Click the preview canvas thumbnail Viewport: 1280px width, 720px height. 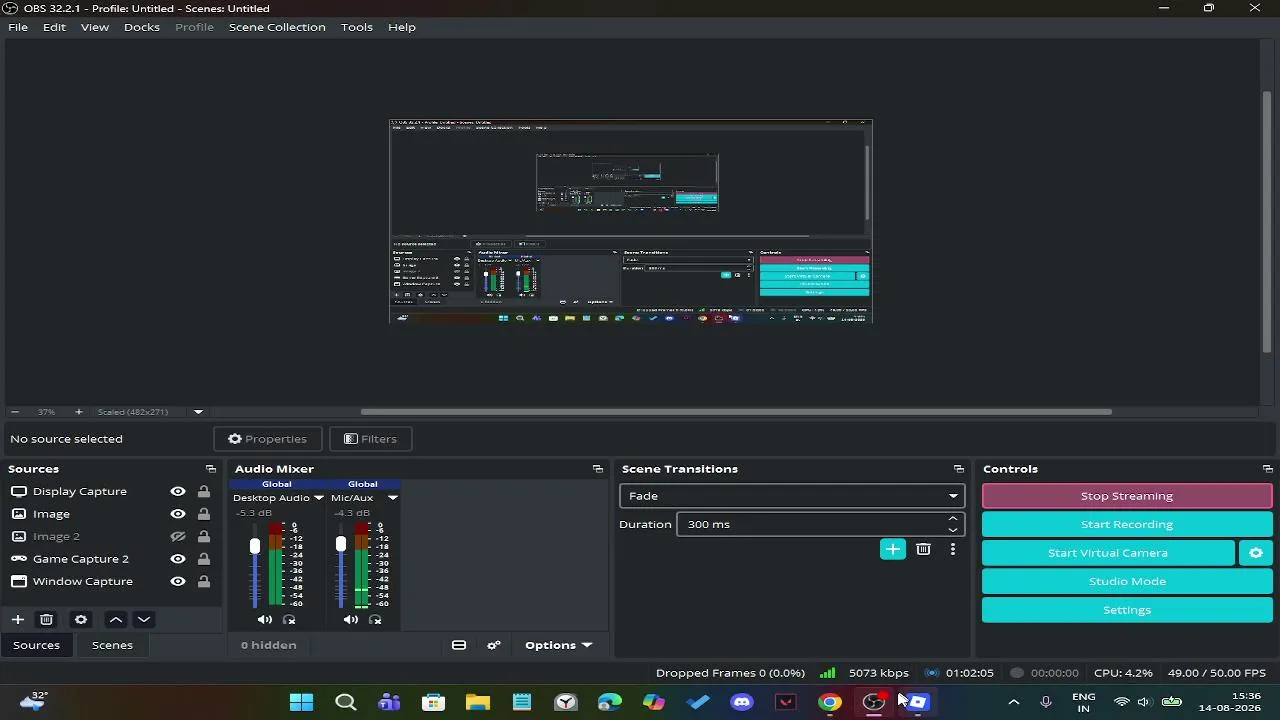click(x=631, y=221)
